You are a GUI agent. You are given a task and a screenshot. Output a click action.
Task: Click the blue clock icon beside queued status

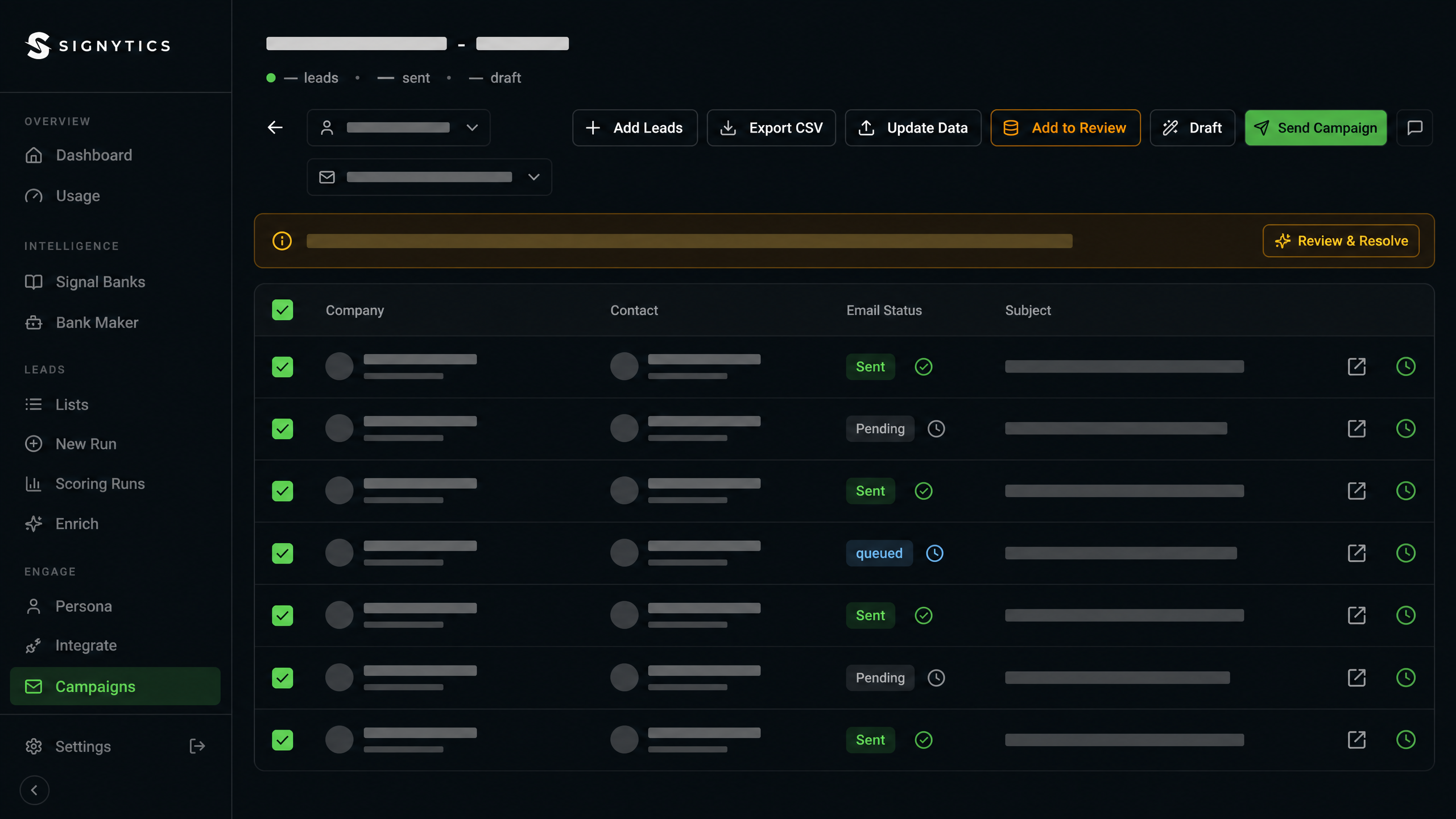934,553
